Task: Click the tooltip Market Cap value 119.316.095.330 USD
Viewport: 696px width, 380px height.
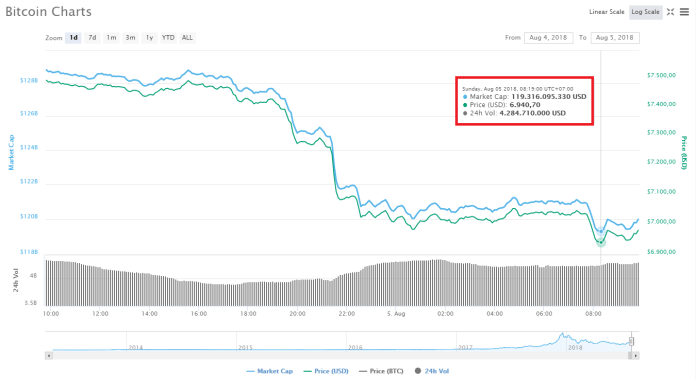Action: (549, 96)
